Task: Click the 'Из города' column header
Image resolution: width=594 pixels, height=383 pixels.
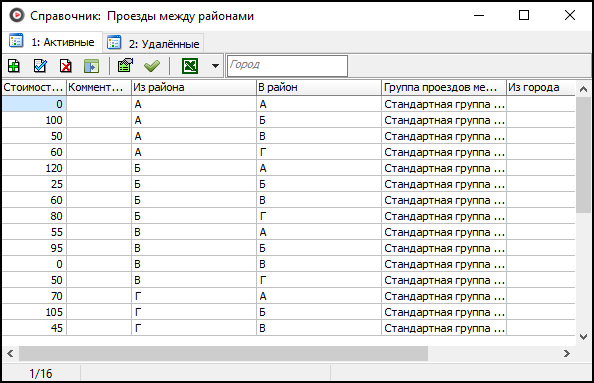Action: (x=541, y=88)
